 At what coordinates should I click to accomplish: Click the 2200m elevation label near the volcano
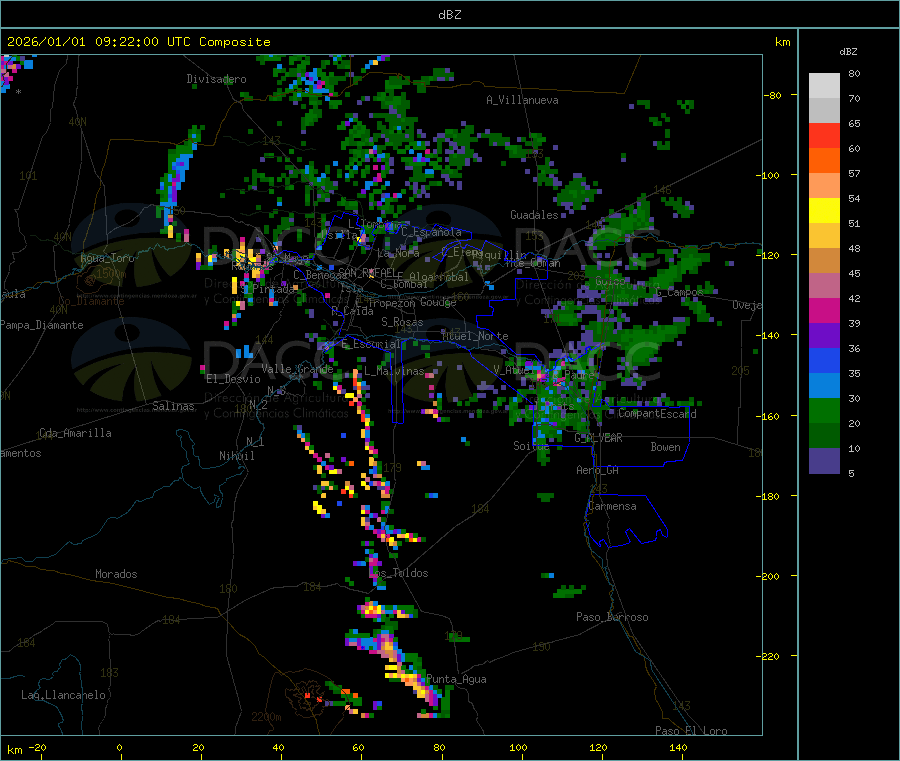click(266, 717)
